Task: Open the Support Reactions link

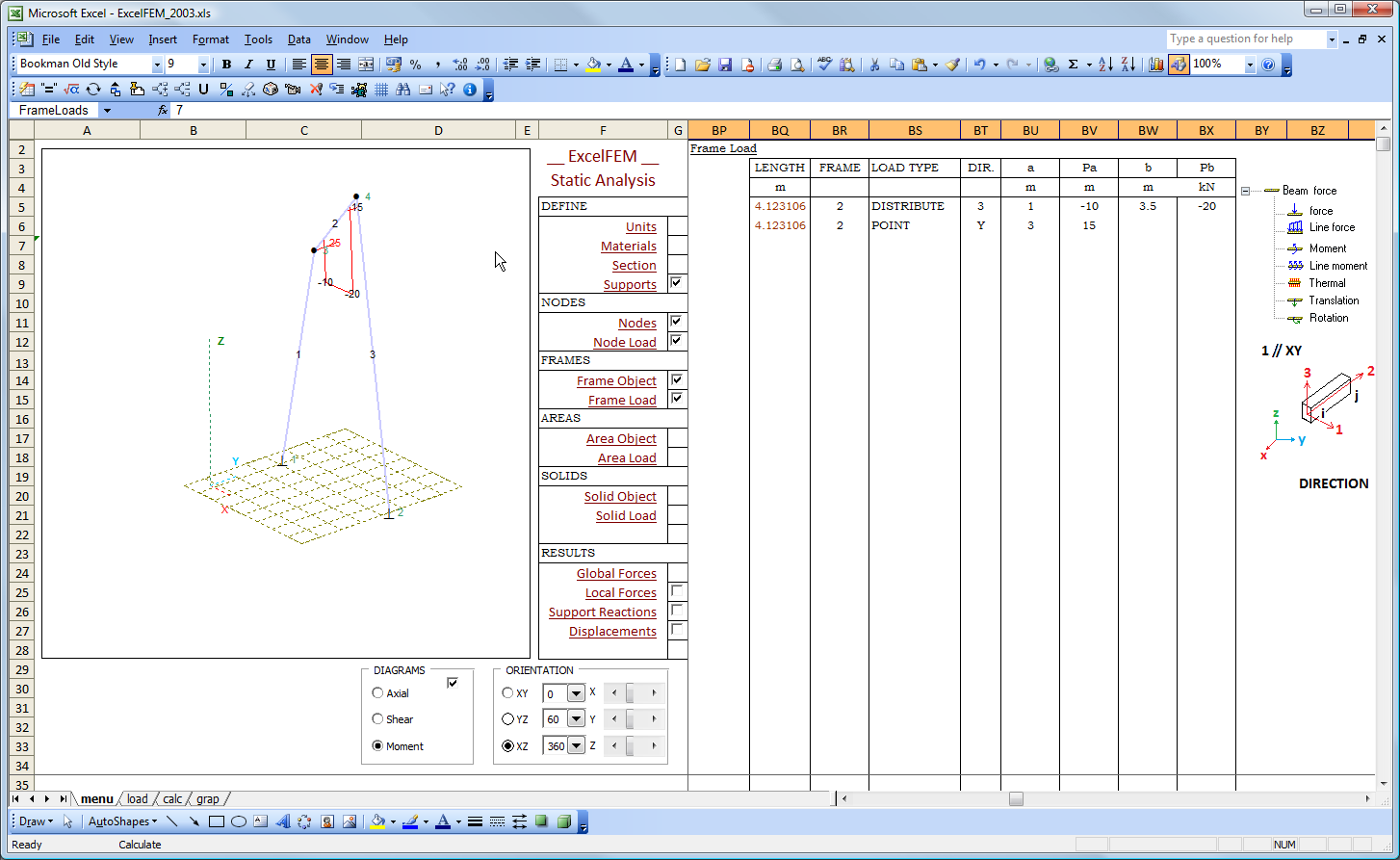Action: click(603, 612)
